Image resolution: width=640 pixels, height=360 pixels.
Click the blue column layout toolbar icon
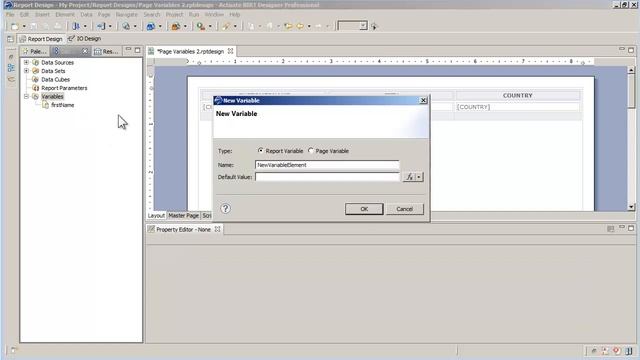[x=76, y=26]
